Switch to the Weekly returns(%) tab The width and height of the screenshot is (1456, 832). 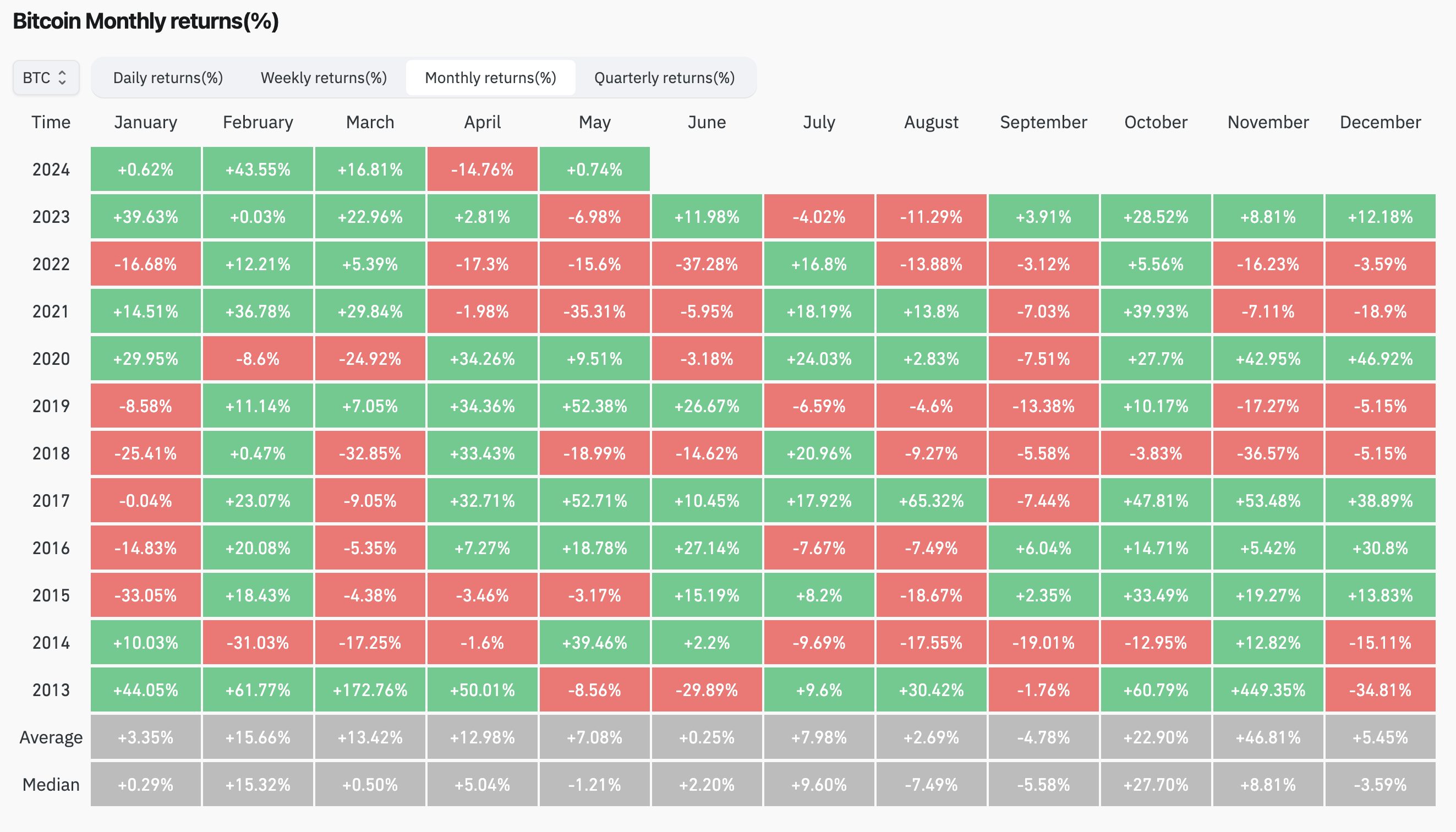(324, 78)
